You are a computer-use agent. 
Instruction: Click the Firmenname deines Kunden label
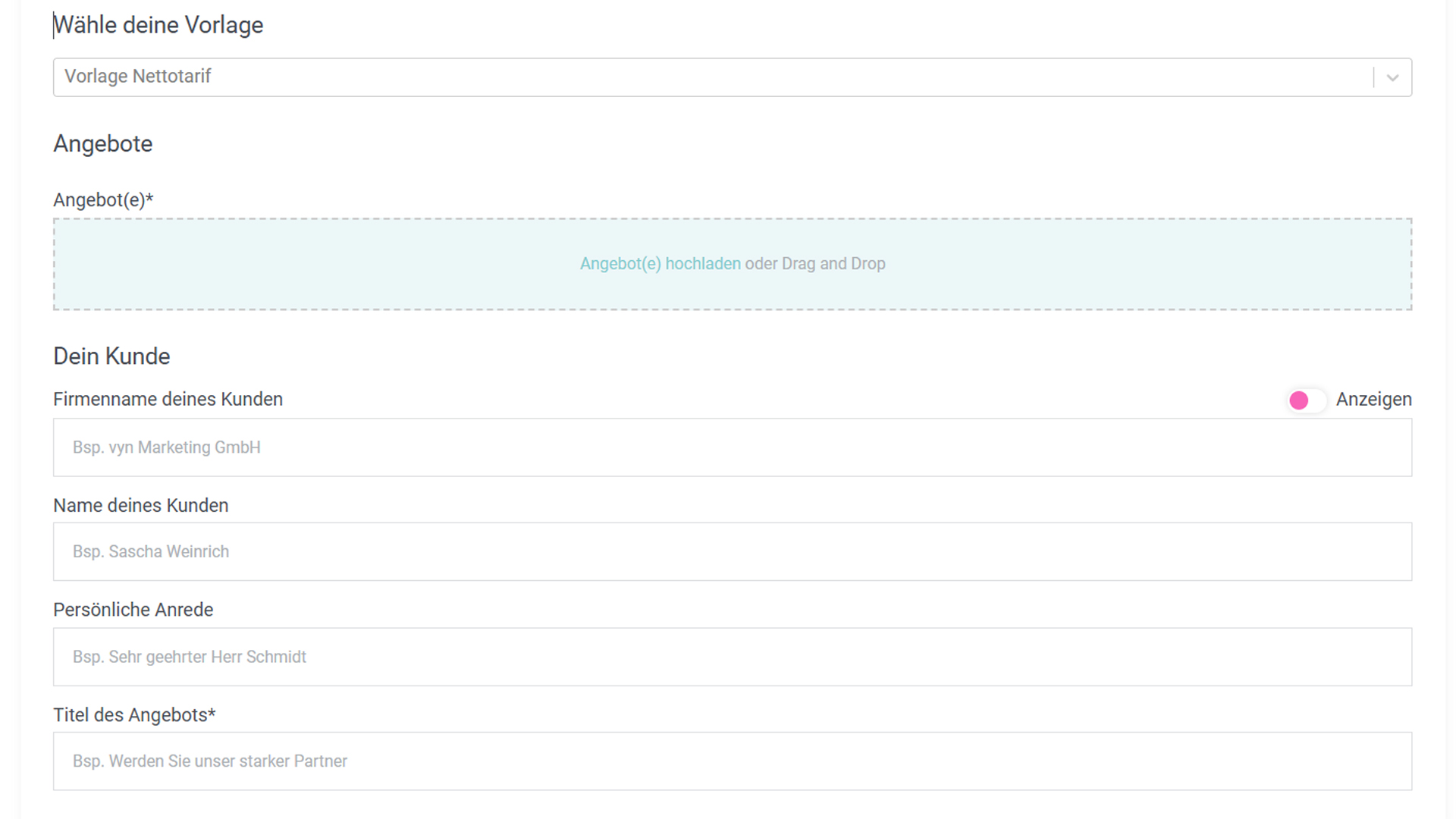(x=168, y=400)
